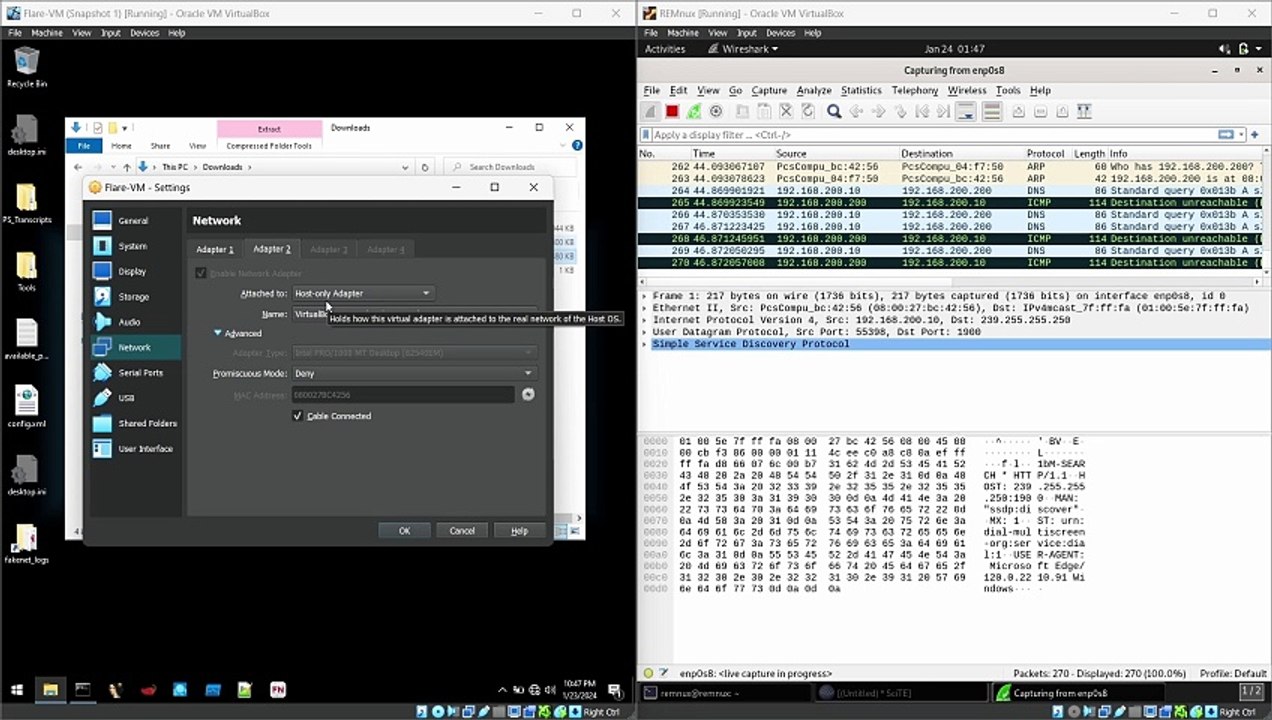Go to the first packet in Wireshark
Image resolution: width=1272 pixels, height=720 pixels.
tap(922, 112)
